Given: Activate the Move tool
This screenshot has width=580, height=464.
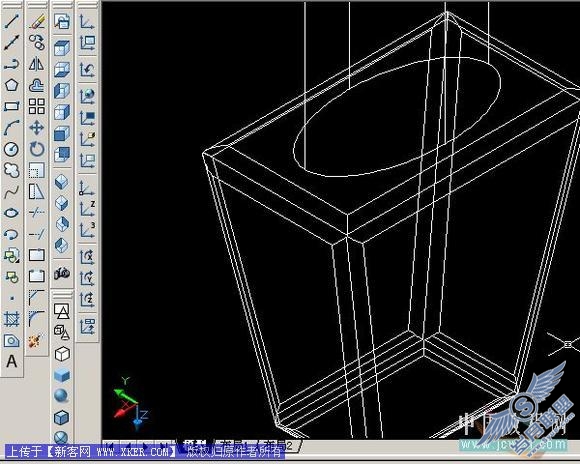Looking at the screenshot, I should [x=37, y=128].
